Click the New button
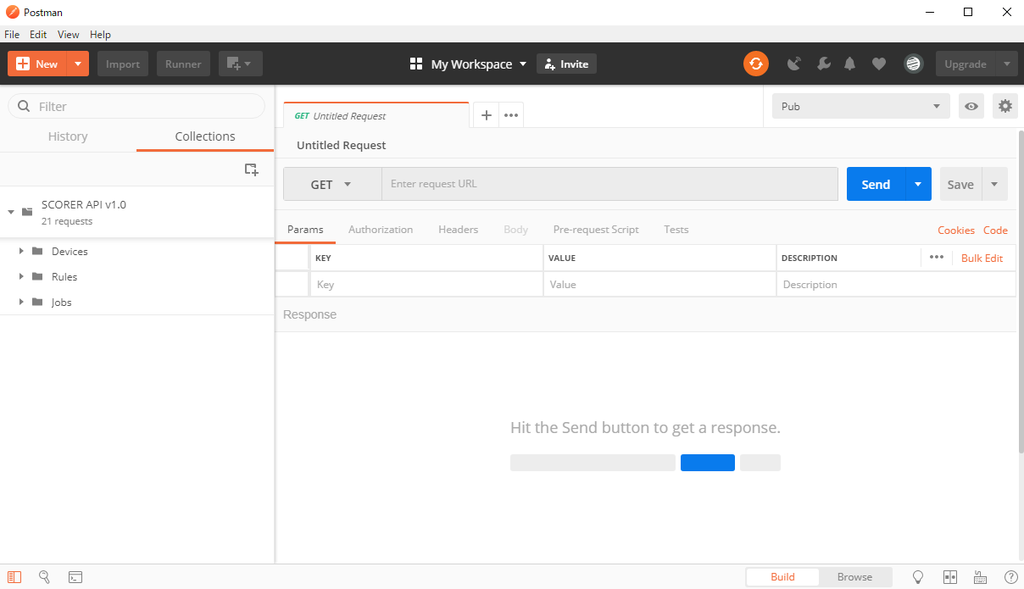 pyautogui.click(x=37, y=64)
